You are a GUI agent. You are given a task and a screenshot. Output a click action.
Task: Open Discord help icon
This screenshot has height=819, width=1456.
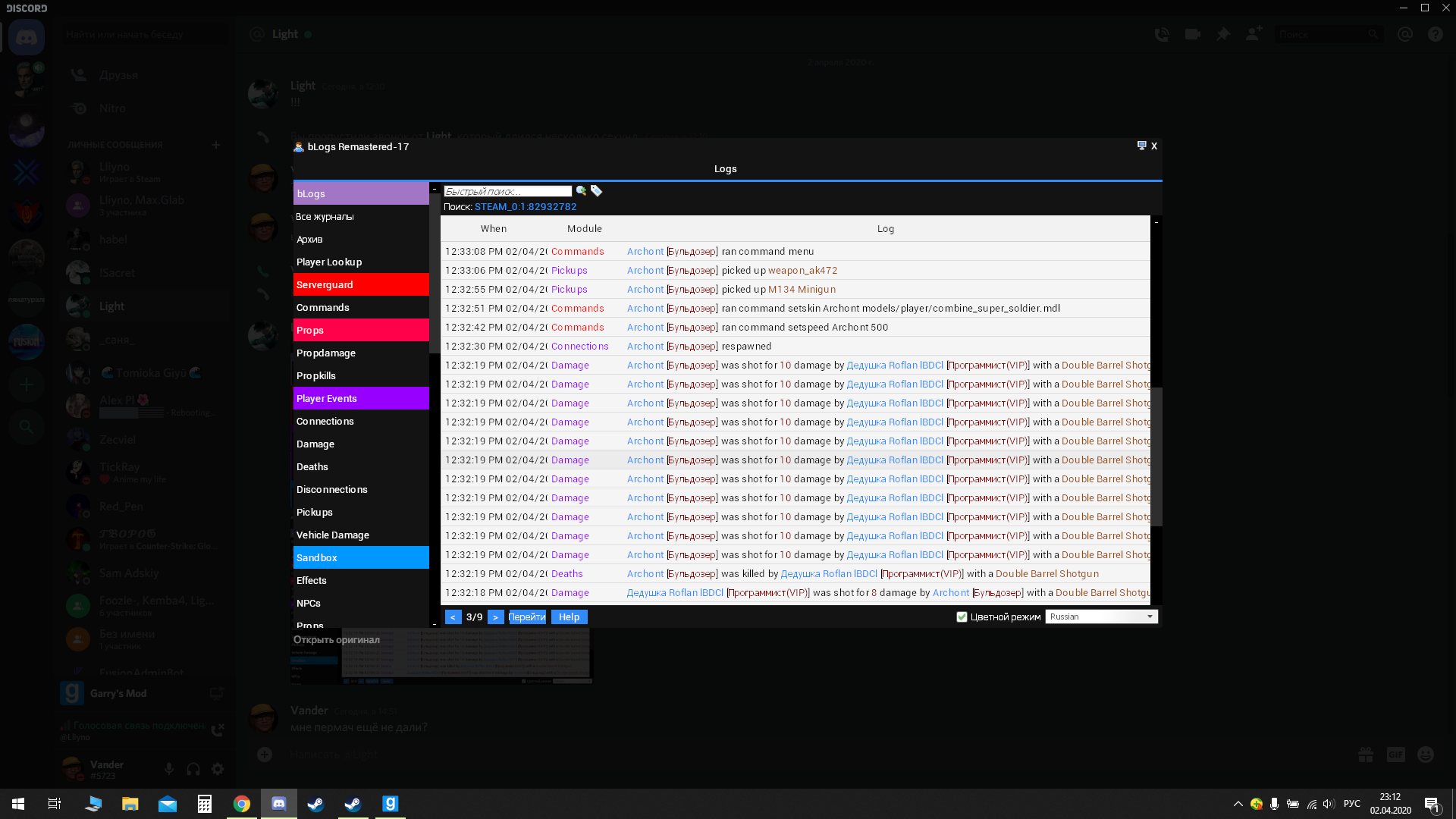(x=1435, y=34)
